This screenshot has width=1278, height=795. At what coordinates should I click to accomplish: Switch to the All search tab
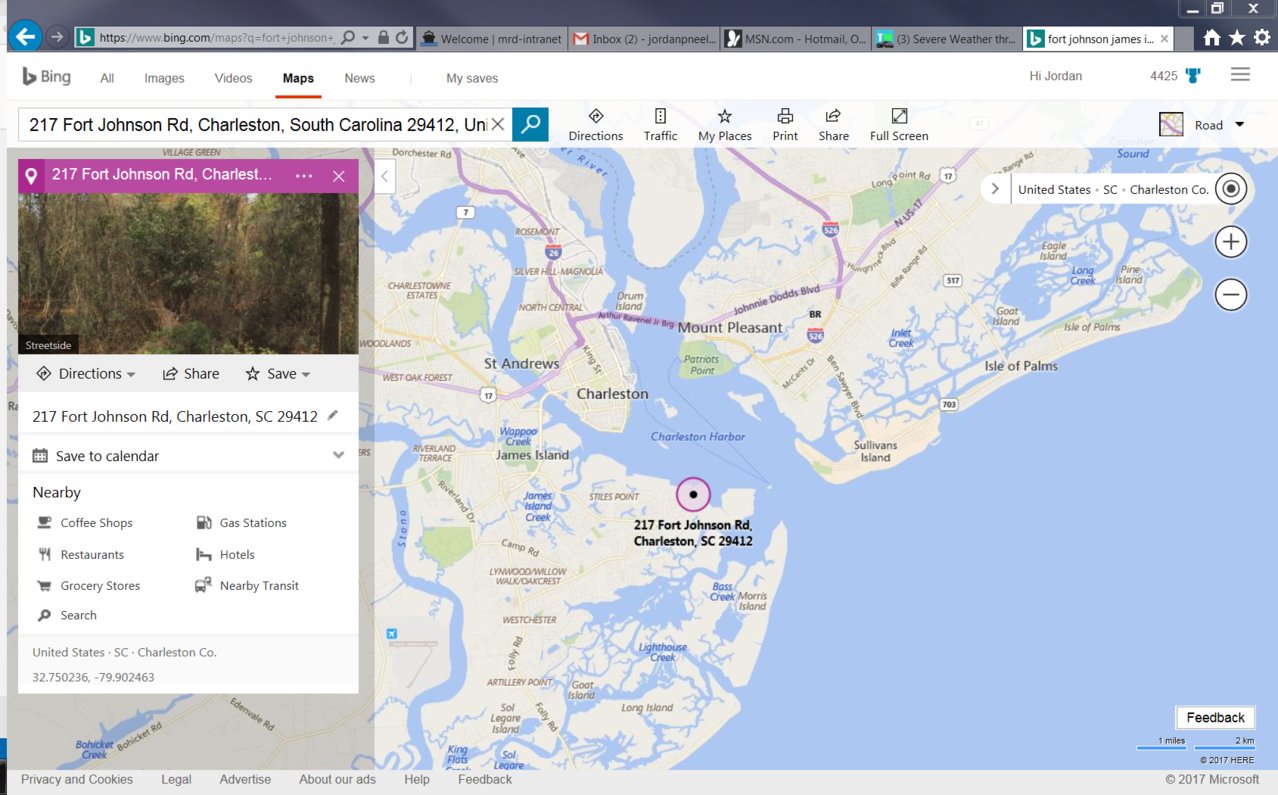[107, 78]
